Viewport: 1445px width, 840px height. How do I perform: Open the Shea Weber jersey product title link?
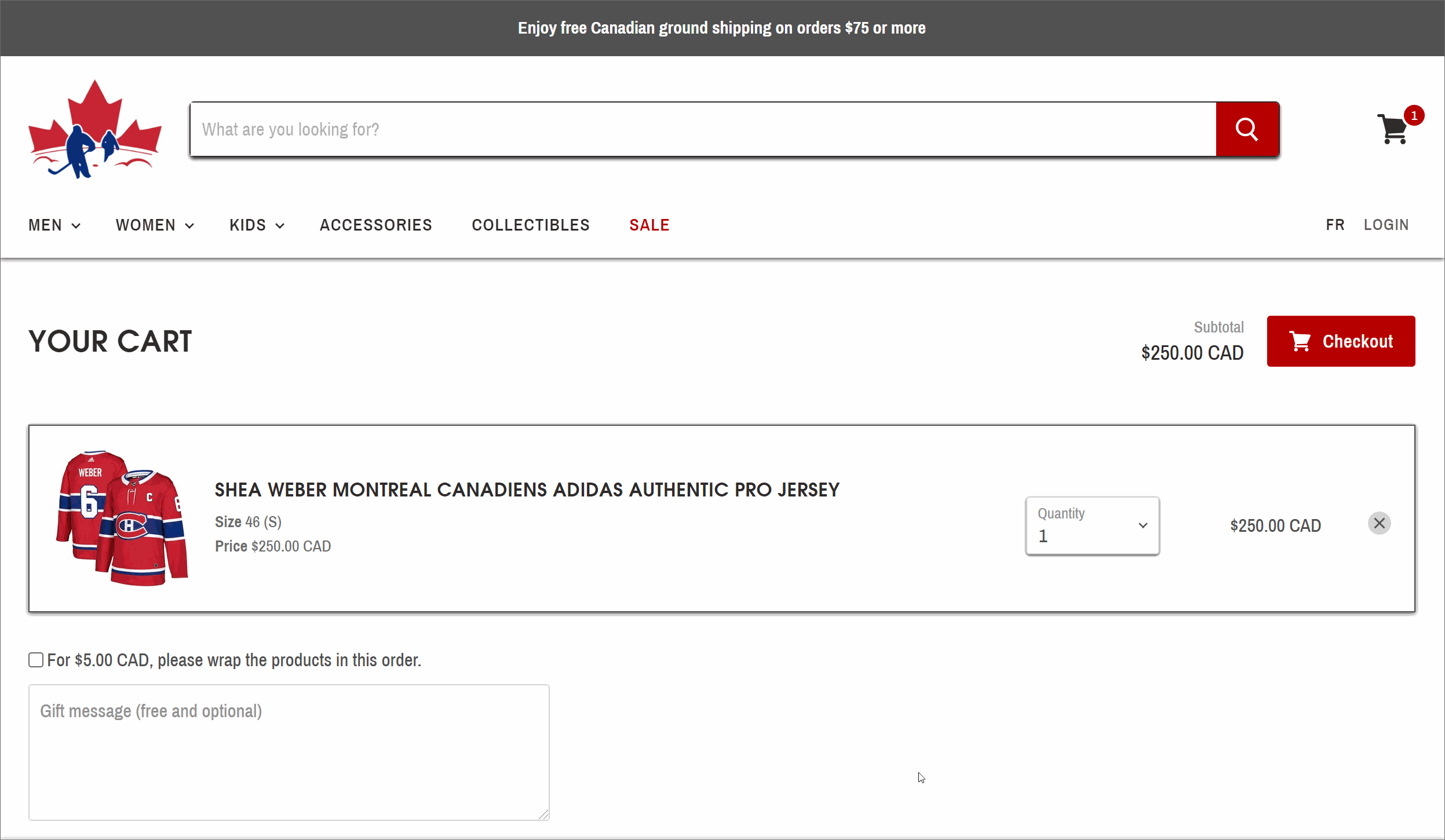(x=527, y=490)
